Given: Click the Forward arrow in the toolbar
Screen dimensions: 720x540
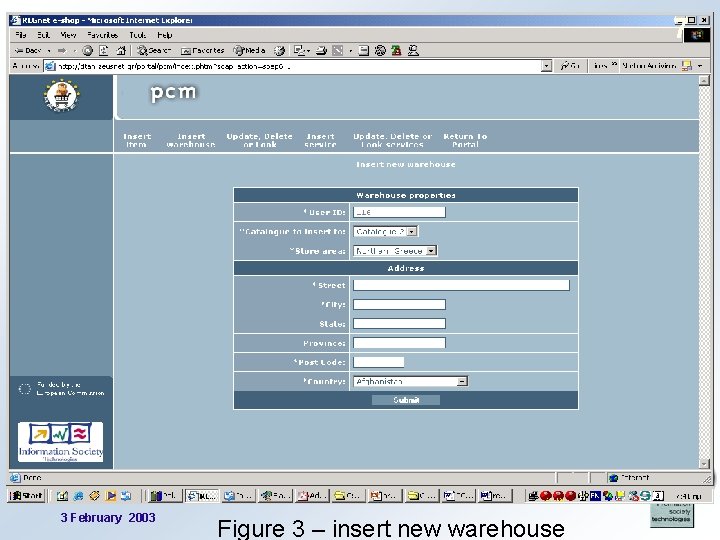Looking at the screenshot, I should 62,51.
